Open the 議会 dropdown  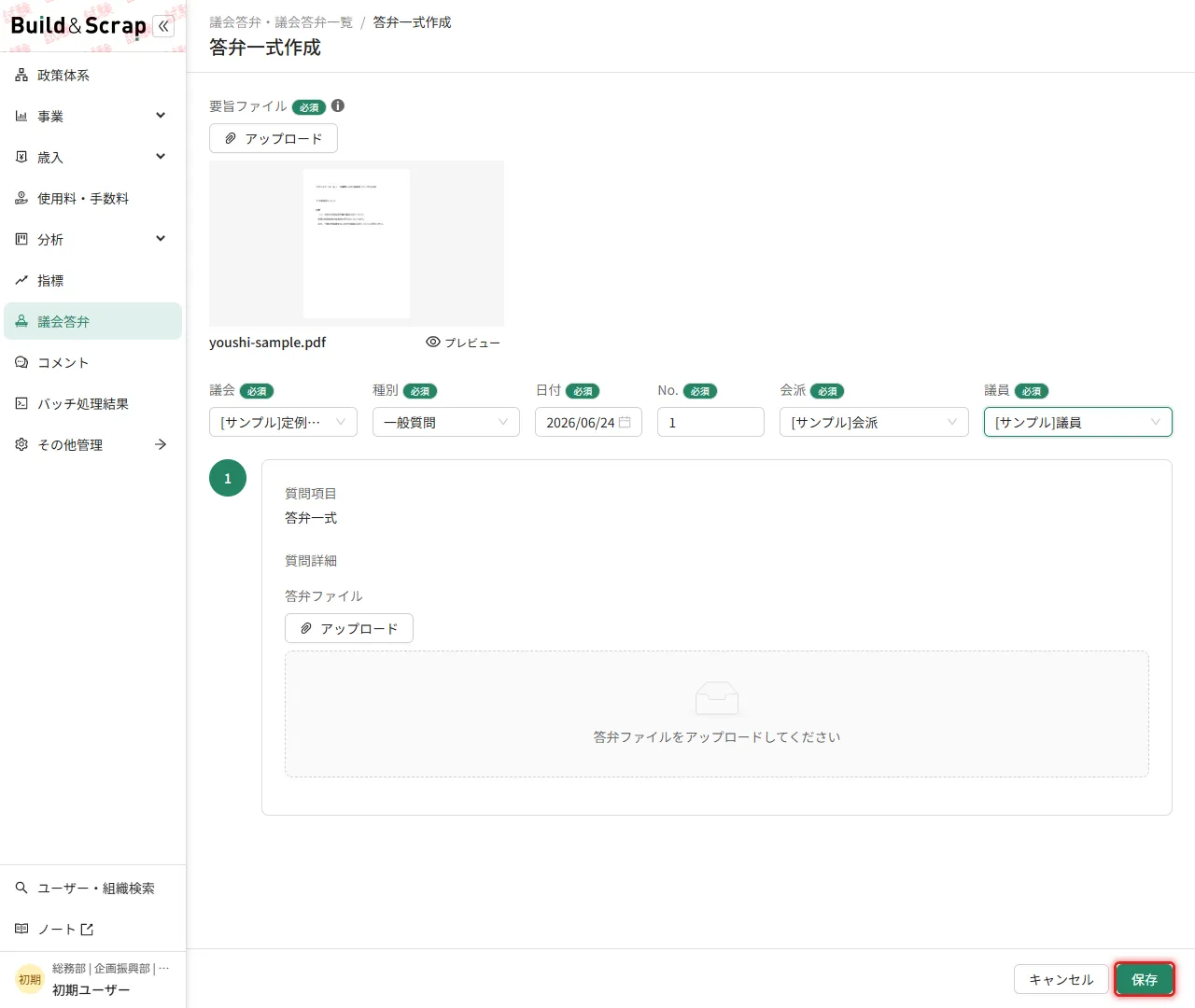click(283, 422)
